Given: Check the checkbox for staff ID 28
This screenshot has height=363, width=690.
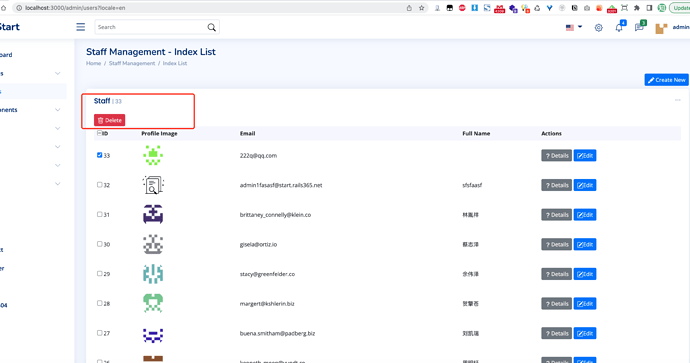Looking at the screenshot, I should coord(99,303).
